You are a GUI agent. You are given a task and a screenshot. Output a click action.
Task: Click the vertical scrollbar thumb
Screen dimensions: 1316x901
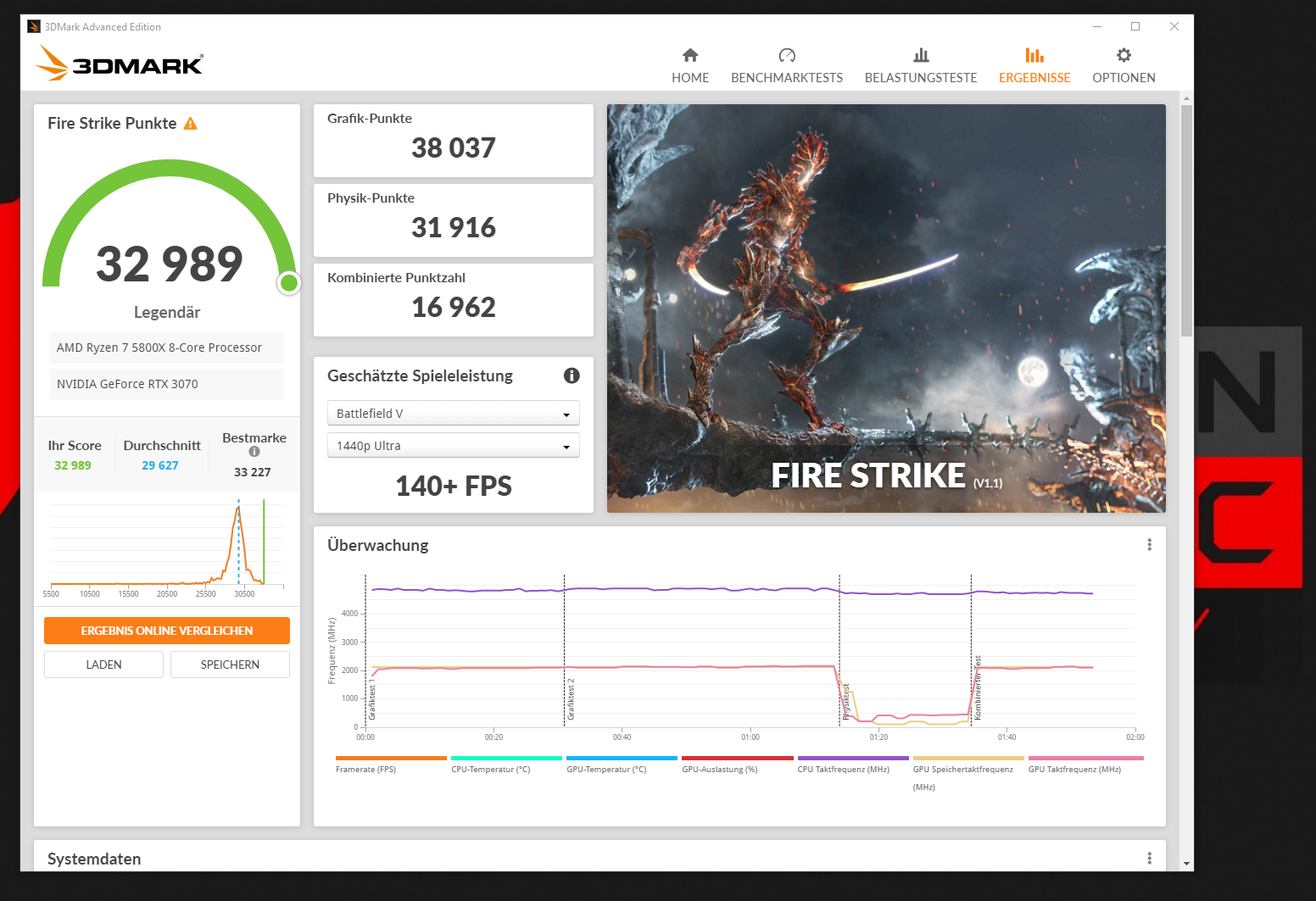click(1186, 220)
